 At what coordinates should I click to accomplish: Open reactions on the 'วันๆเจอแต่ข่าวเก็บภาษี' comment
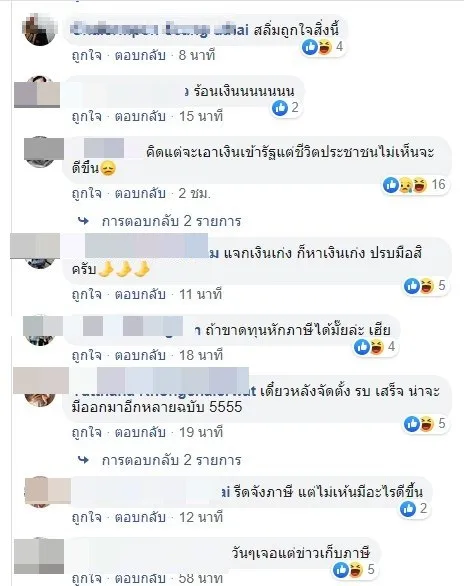pyautogui.click(x=354, y=570)
